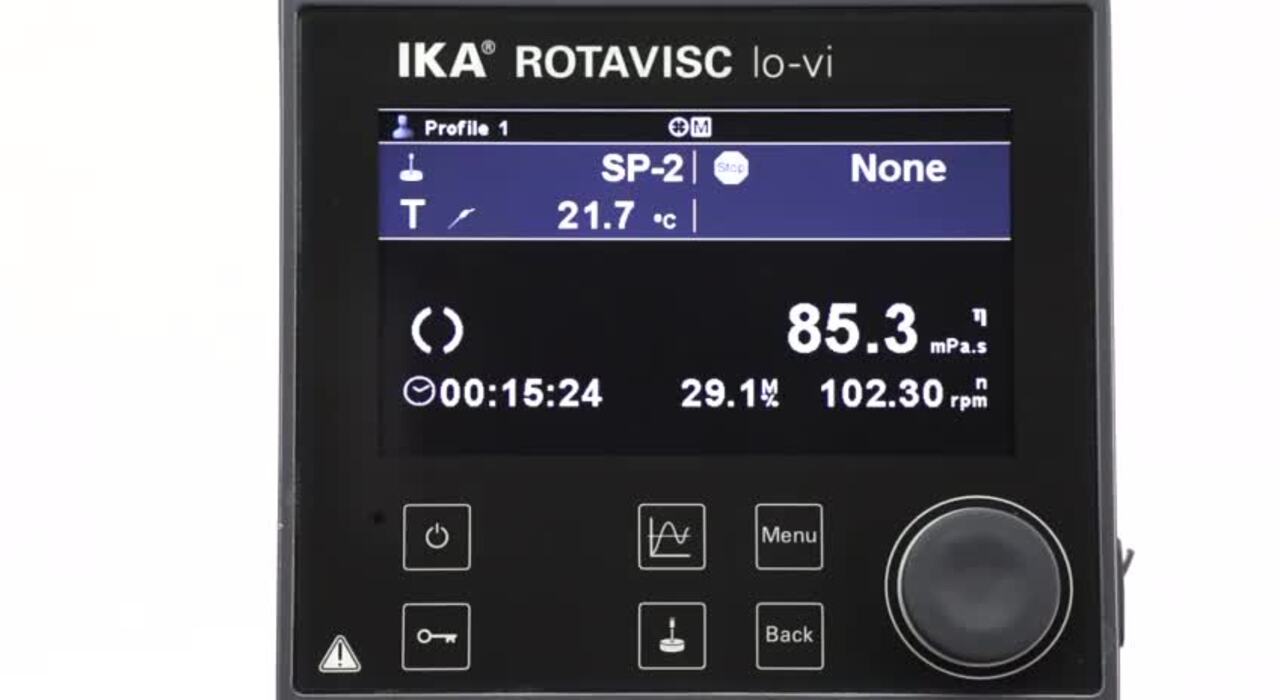Screen dimensions: 1280x700
Task: Select the 00:15:24 timer value
Action: 521,394
